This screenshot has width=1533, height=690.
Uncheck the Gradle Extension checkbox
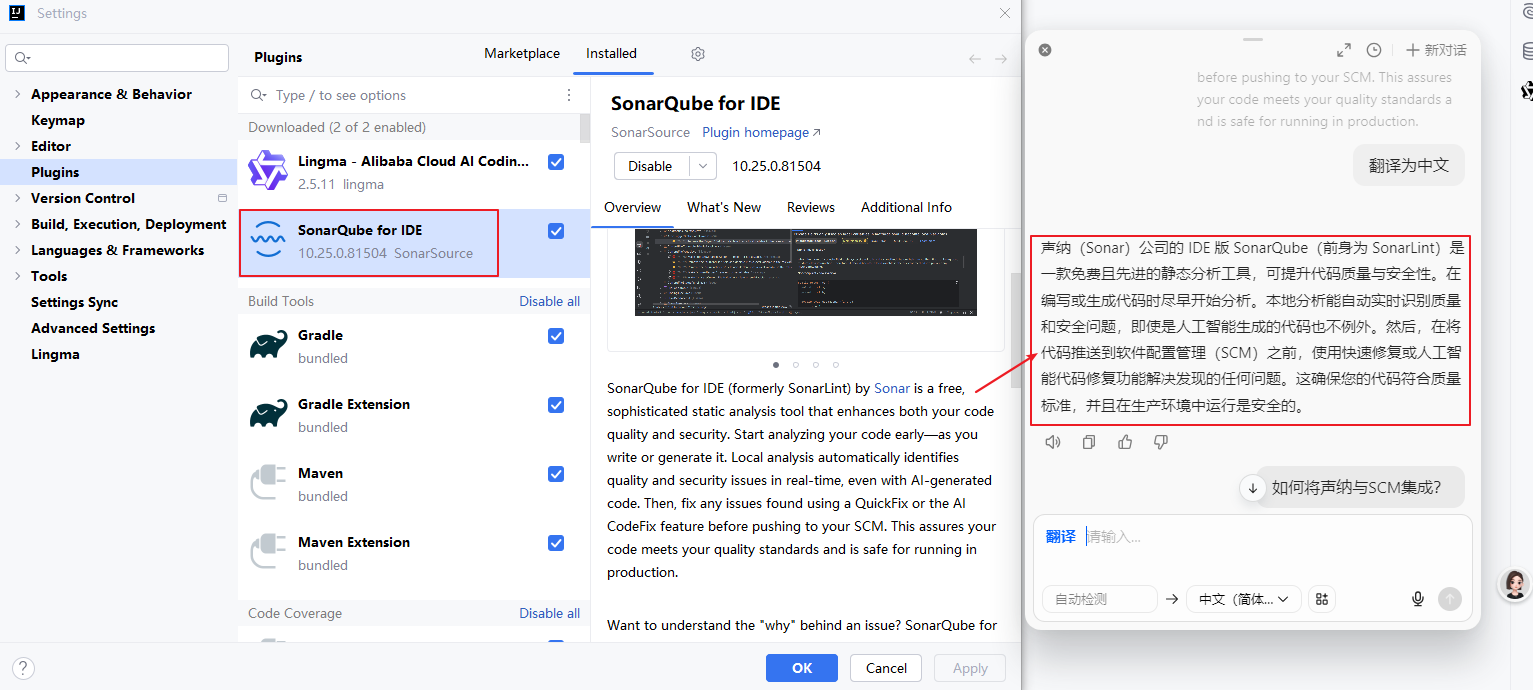click(x=556, y=405)
